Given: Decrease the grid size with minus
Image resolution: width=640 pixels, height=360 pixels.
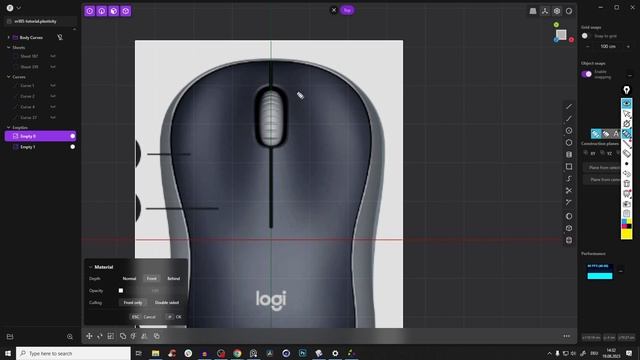Looking at the screenshot, I should 588,47.
